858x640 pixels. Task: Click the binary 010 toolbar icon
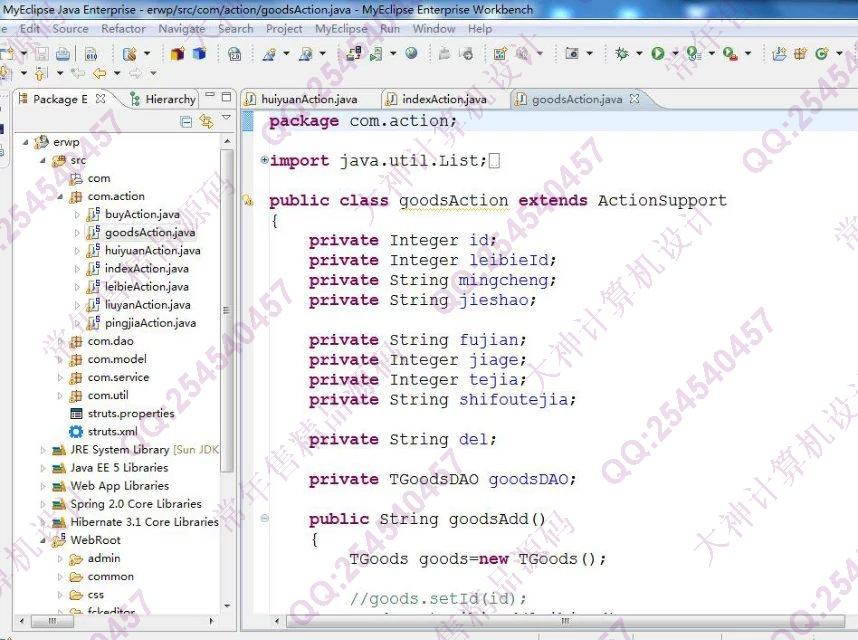[x=91, y=54]
